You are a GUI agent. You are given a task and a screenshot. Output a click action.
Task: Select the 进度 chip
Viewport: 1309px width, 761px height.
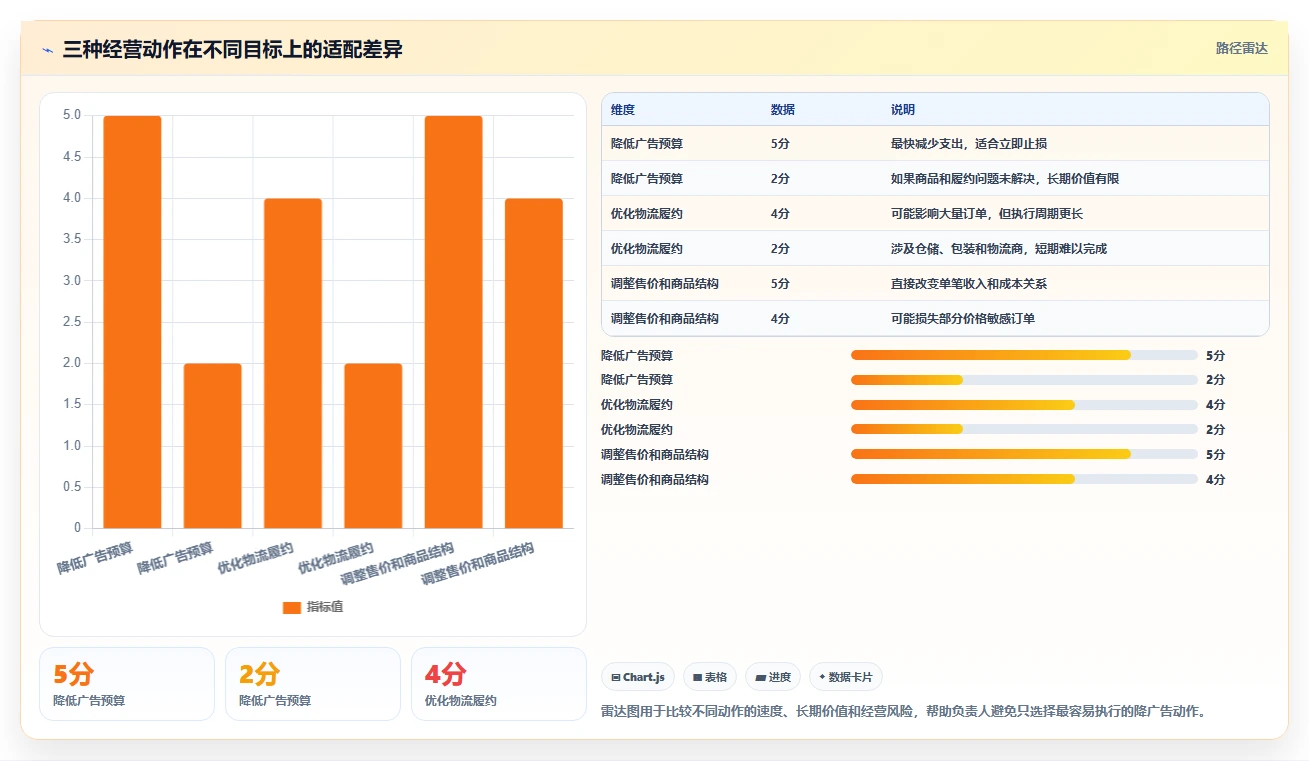pyautogui.click(x=773, y=677)
